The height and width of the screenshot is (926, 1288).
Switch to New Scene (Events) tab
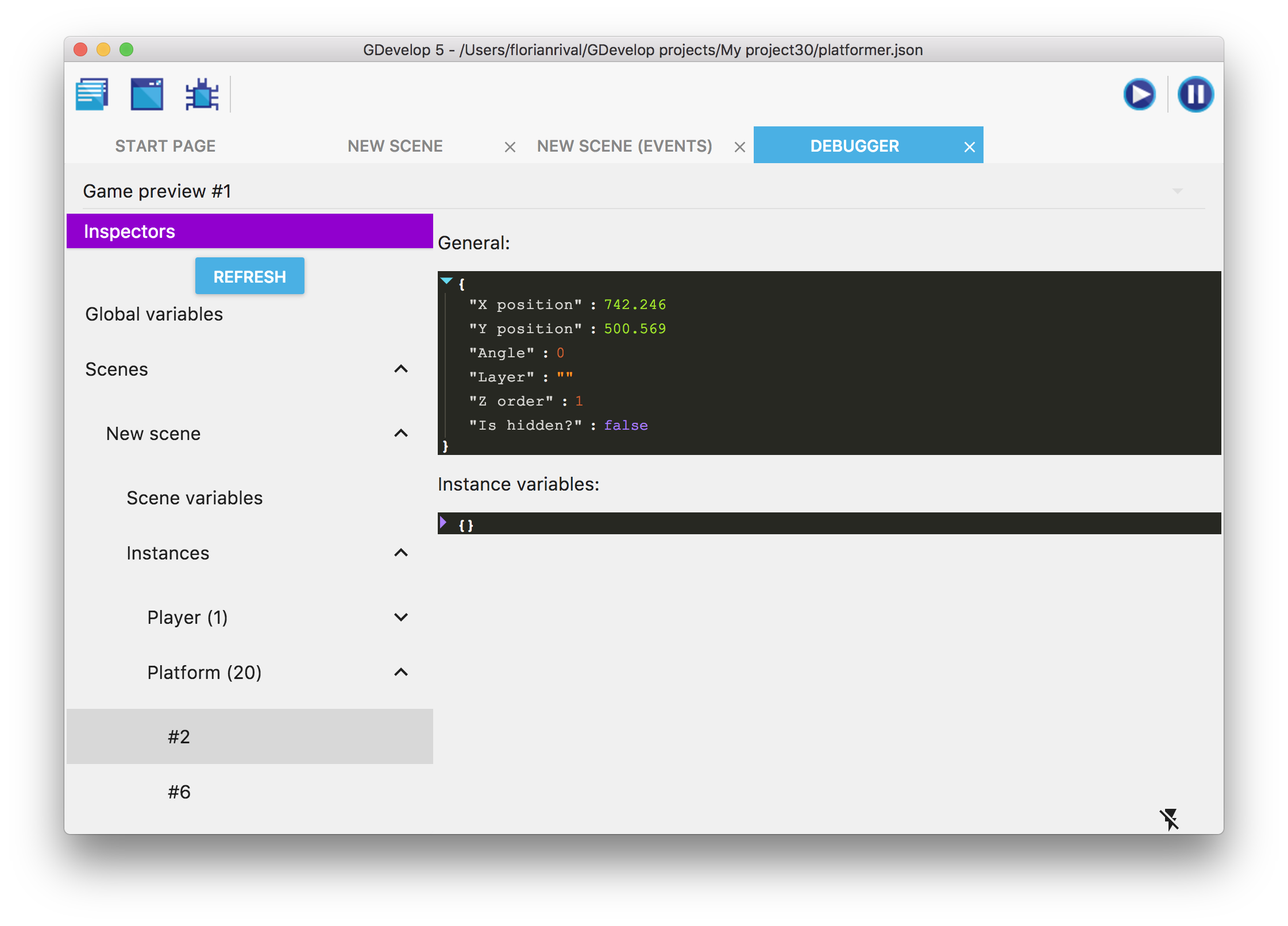tap(624, 146)
